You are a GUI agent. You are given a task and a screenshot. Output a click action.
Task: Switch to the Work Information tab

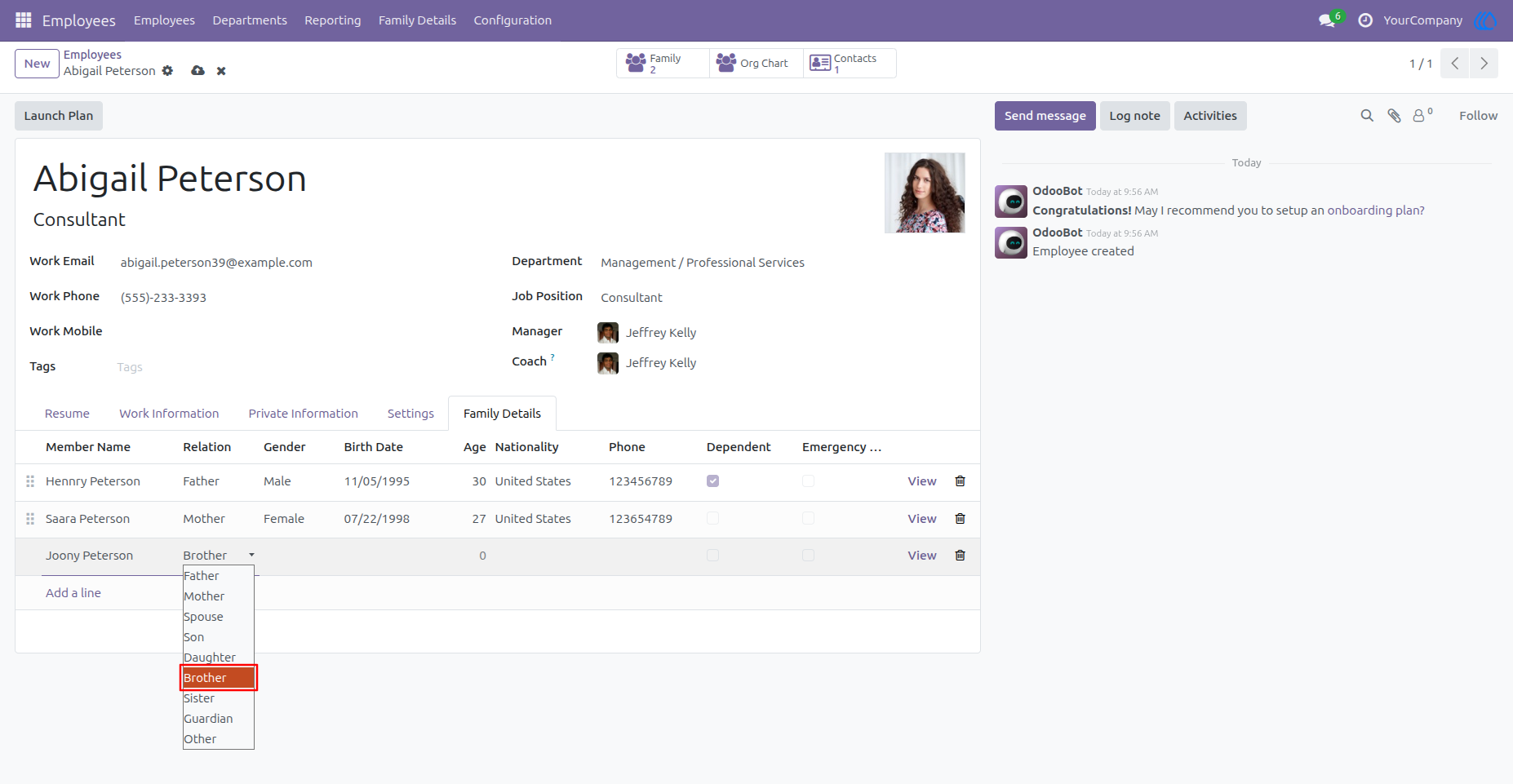coord(169,414)
